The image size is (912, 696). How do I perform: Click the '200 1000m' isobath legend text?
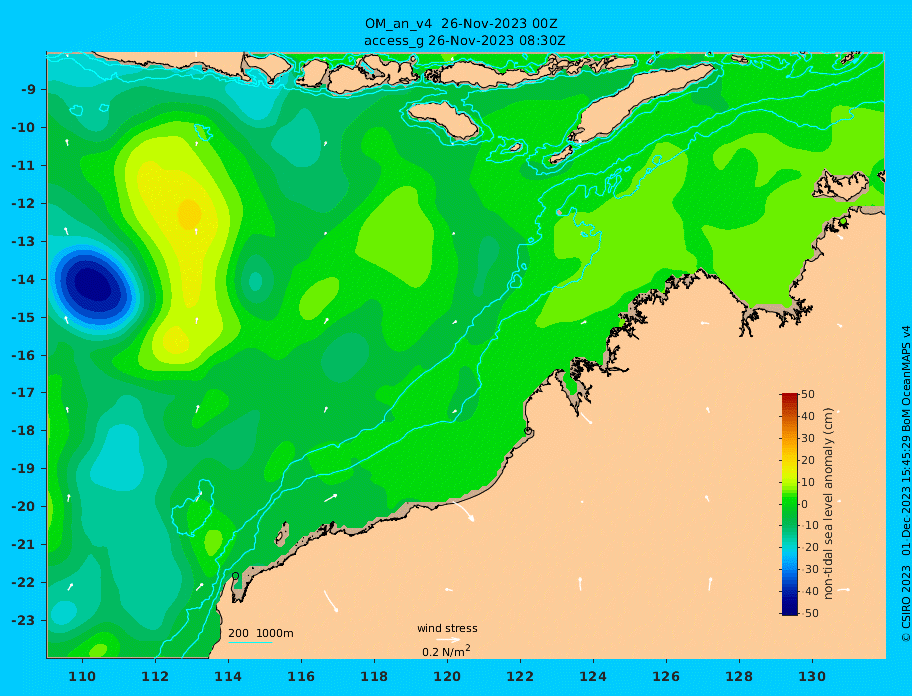tap(261, 633)
